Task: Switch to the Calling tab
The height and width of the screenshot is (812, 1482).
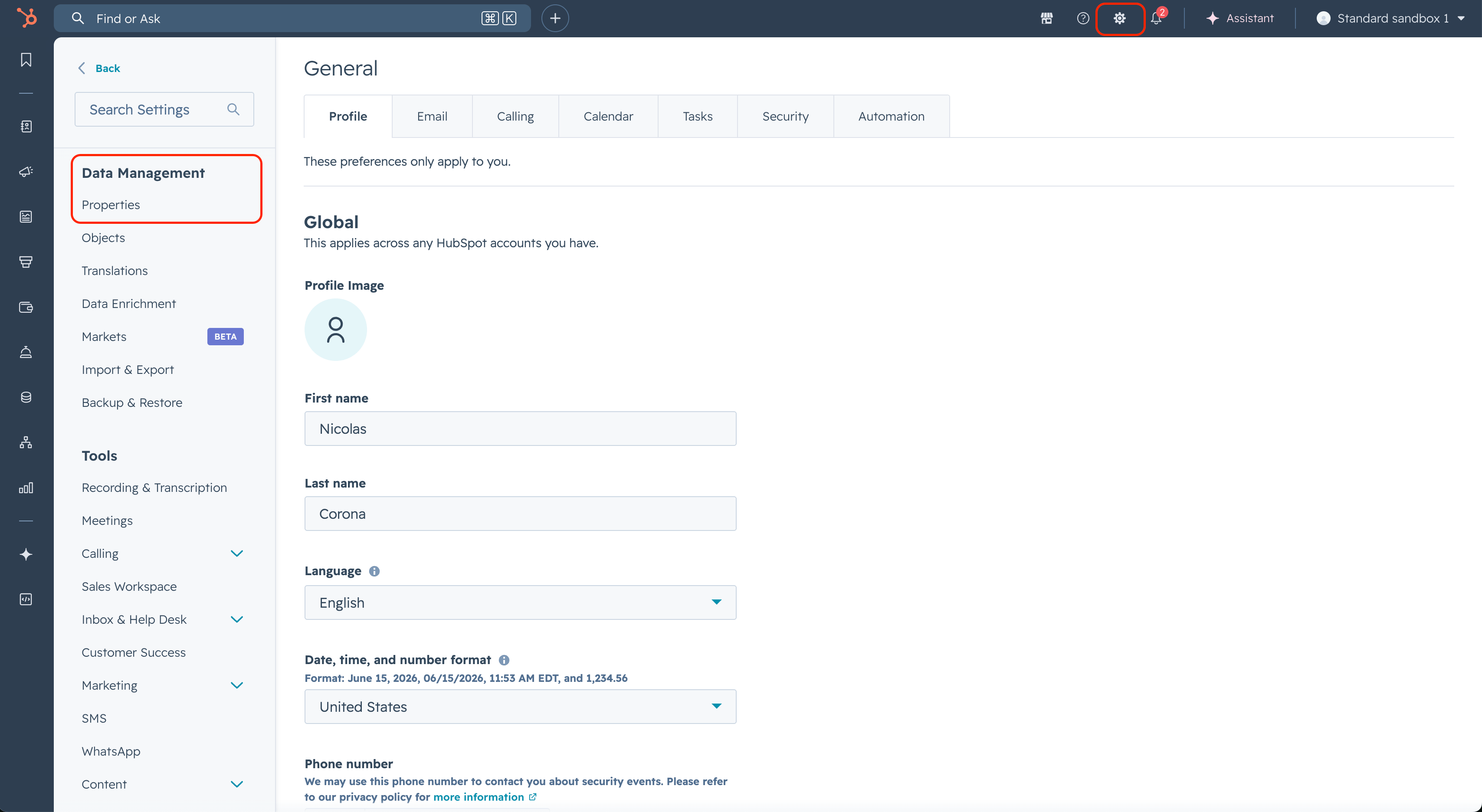Action: pos(515,116)
